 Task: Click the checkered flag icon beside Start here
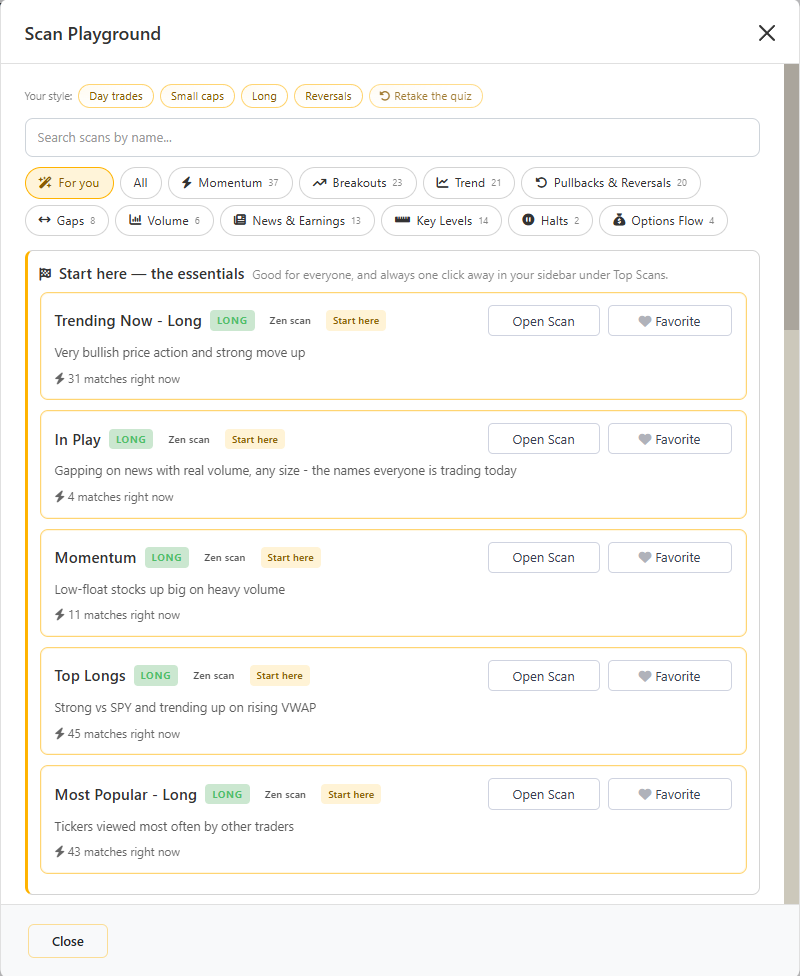(x=45, y=274)
